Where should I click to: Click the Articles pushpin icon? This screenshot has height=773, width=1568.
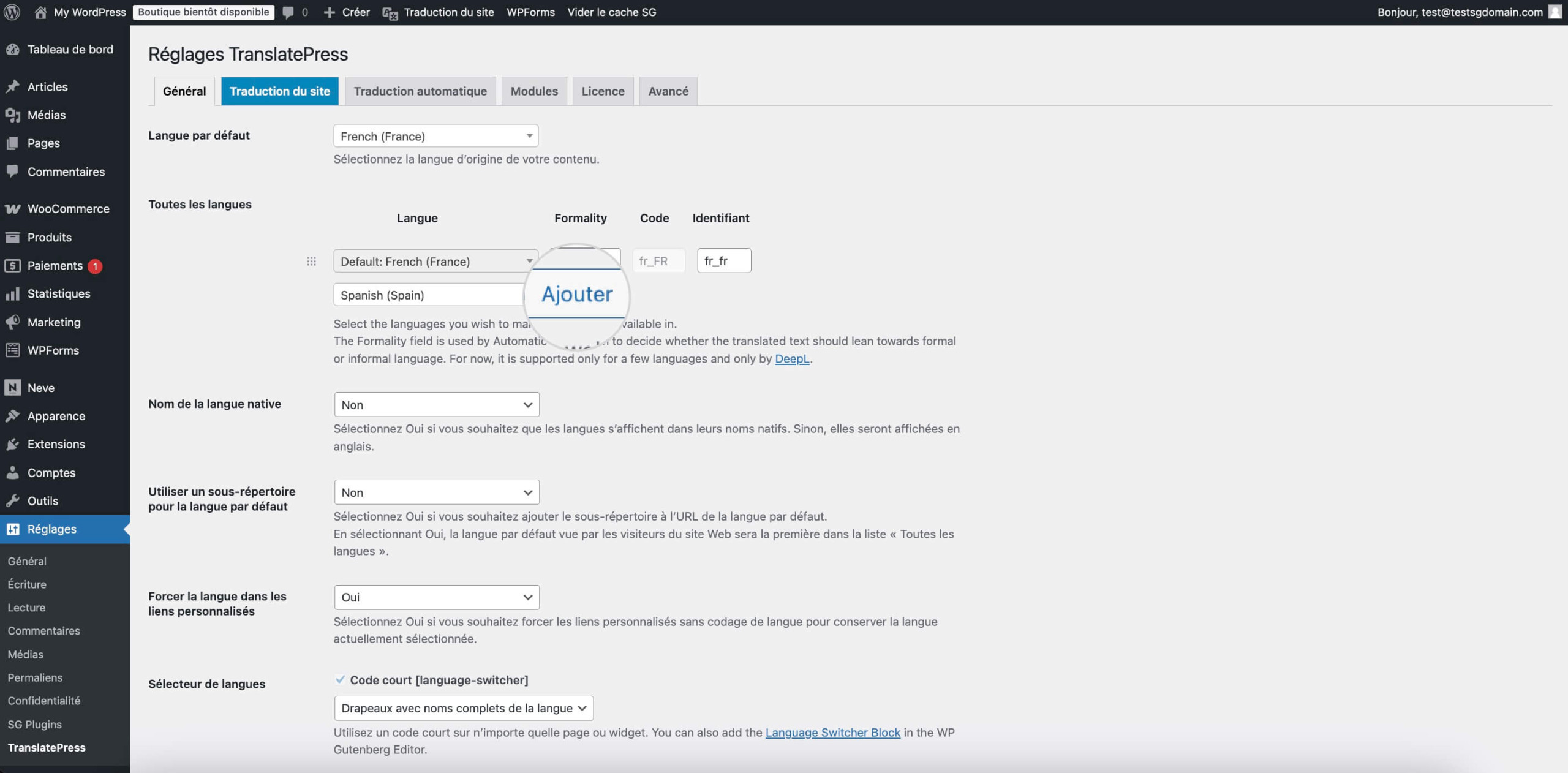pos(13,86)
